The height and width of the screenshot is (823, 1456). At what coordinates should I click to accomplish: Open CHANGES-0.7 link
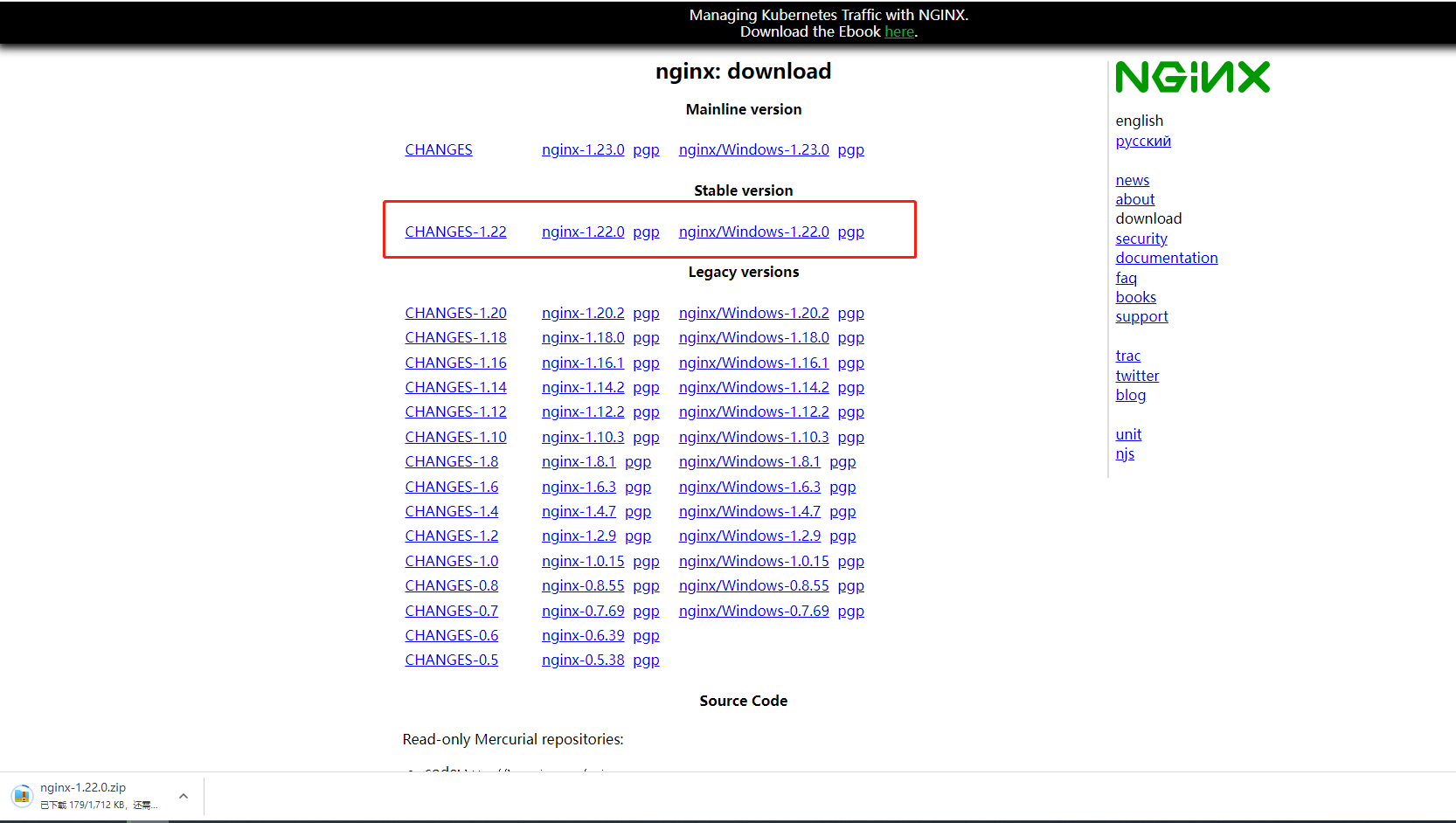point(452,611)
